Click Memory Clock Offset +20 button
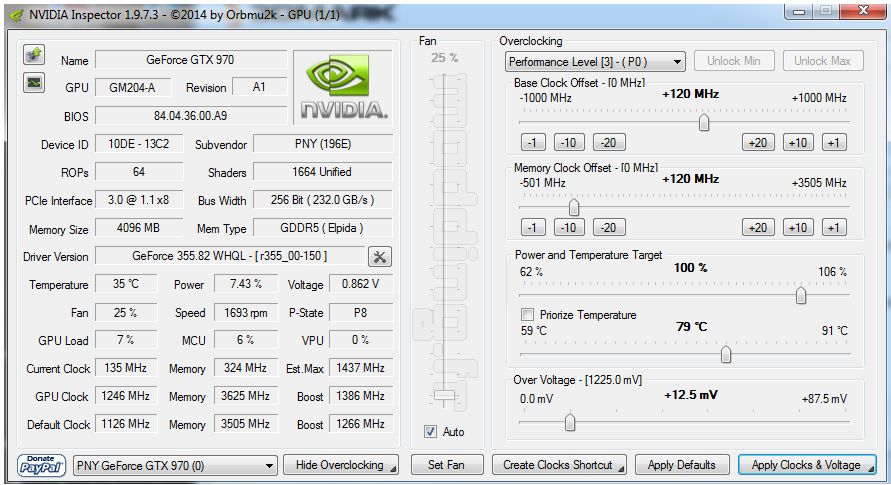The image size is (891, 485). click(x=758, y=228)
